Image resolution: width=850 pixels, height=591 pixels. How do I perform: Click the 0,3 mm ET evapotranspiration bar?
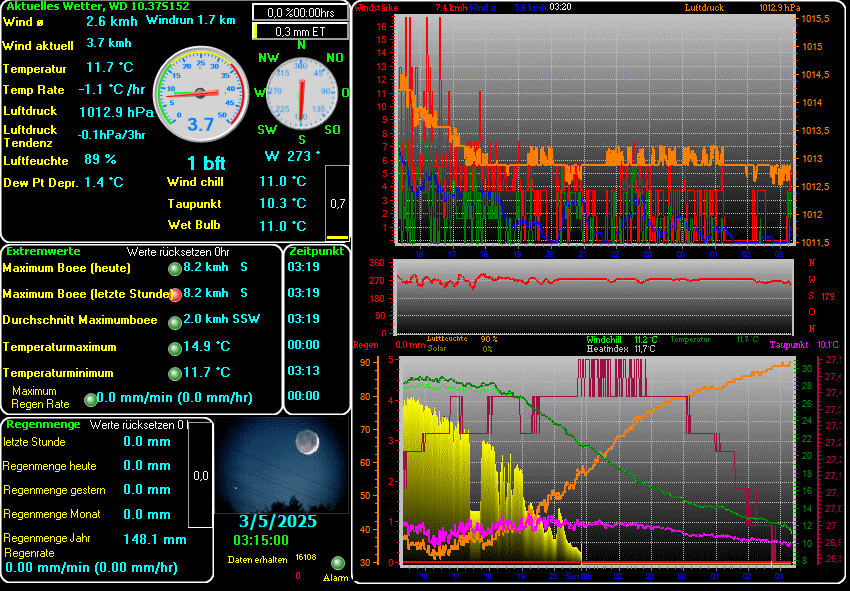tap(300, 31)
